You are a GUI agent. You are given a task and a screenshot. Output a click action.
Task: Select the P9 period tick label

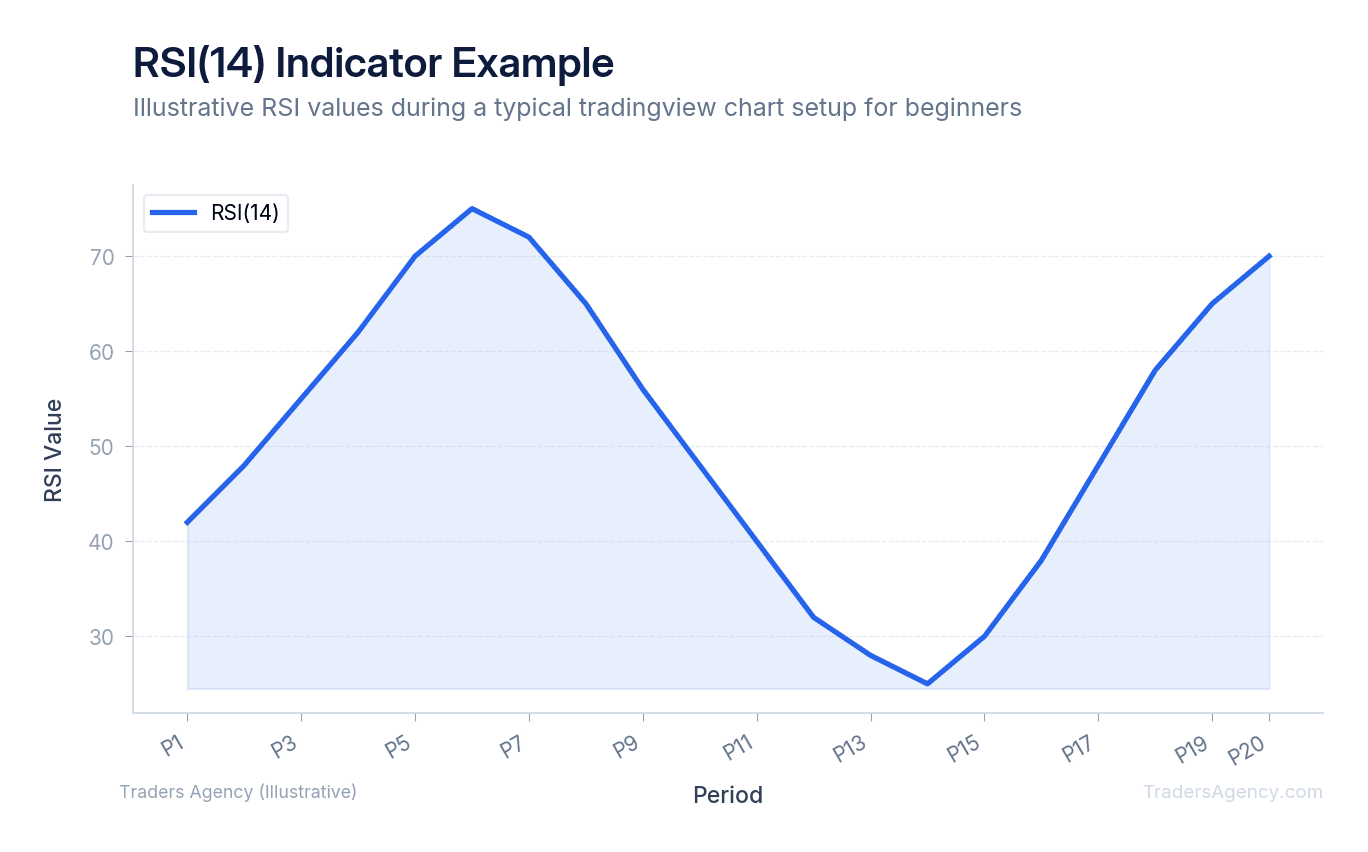(x=628, y=746)
